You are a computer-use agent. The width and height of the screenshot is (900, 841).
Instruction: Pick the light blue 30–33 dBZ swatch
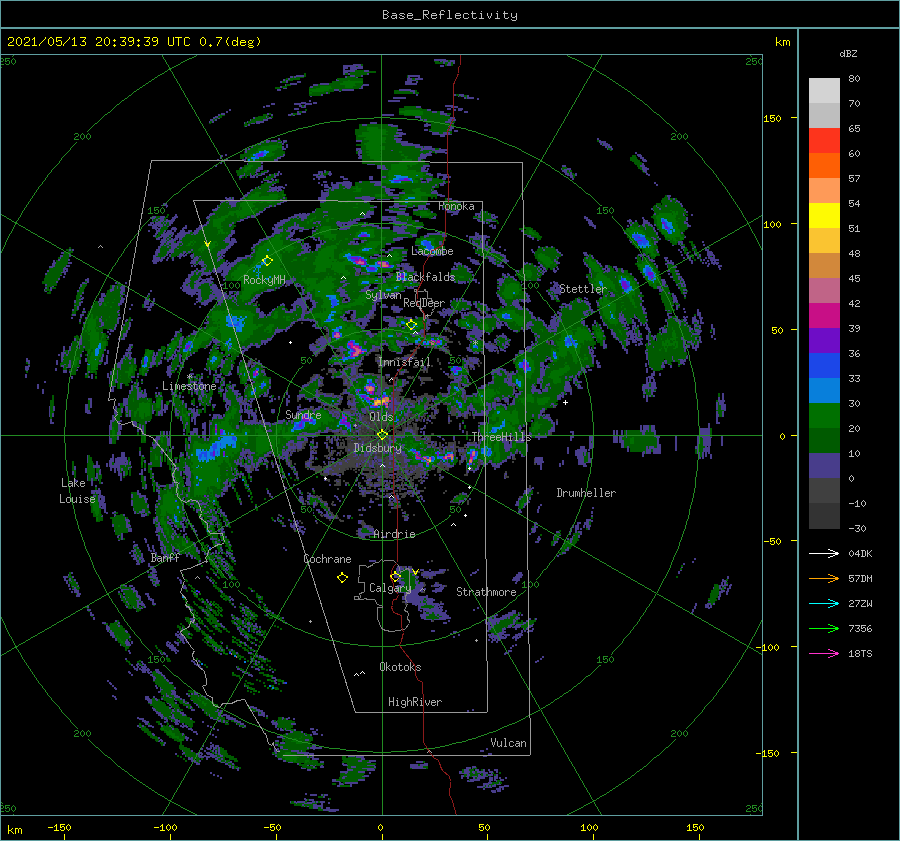(824, 391)
